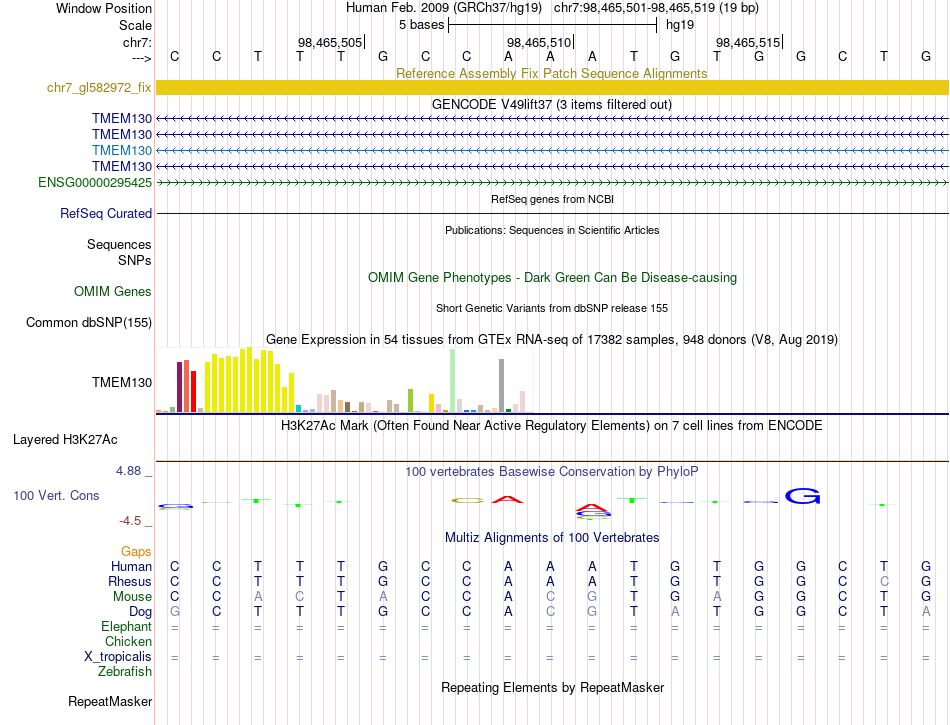950x725 pixels.
Task: Click the position marker 98,465,505
Action: coord(330,42)
